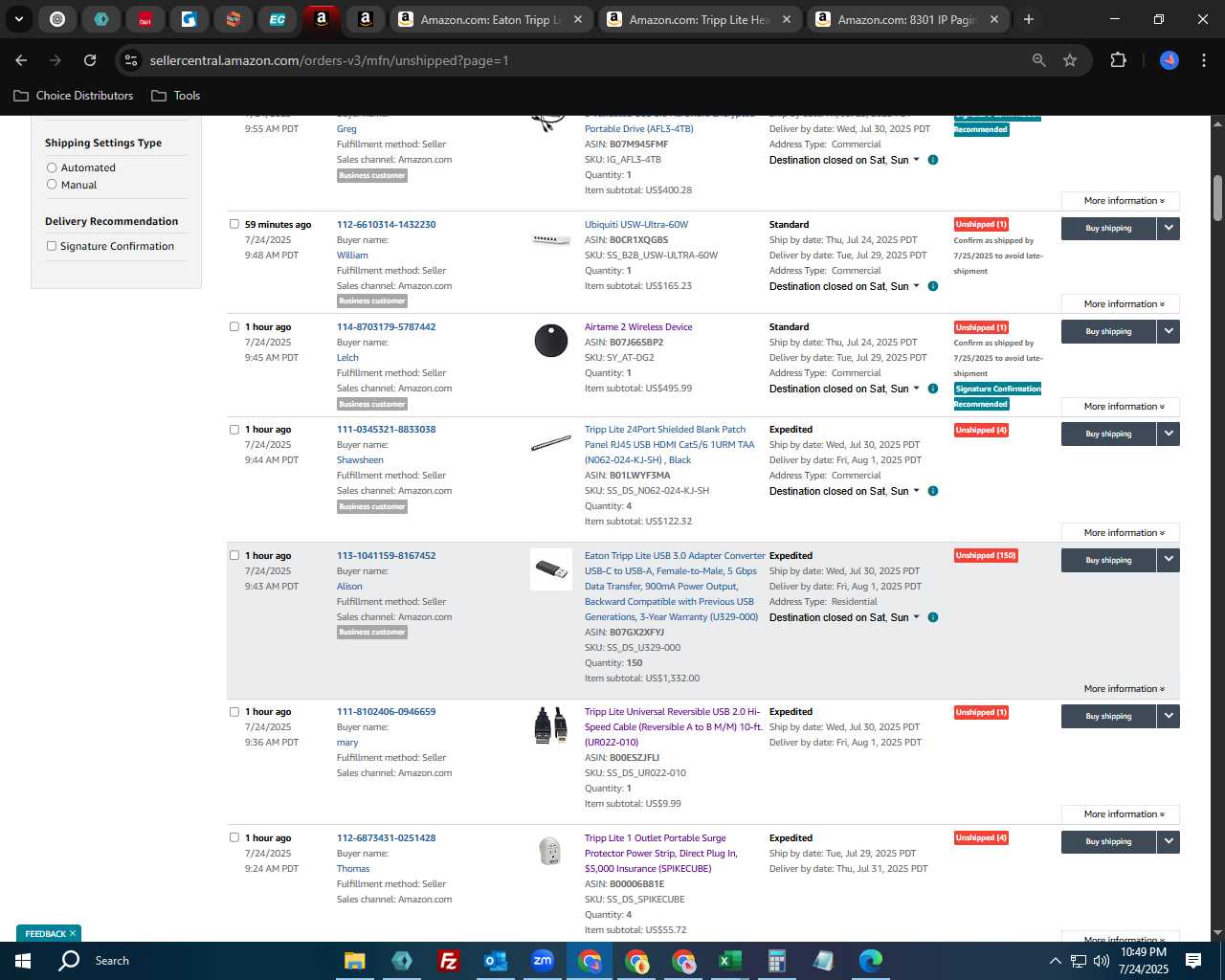Open the FileZilla app in taskbar
The width and height of the screenshot is (1225, 980).
click(448, 961)
